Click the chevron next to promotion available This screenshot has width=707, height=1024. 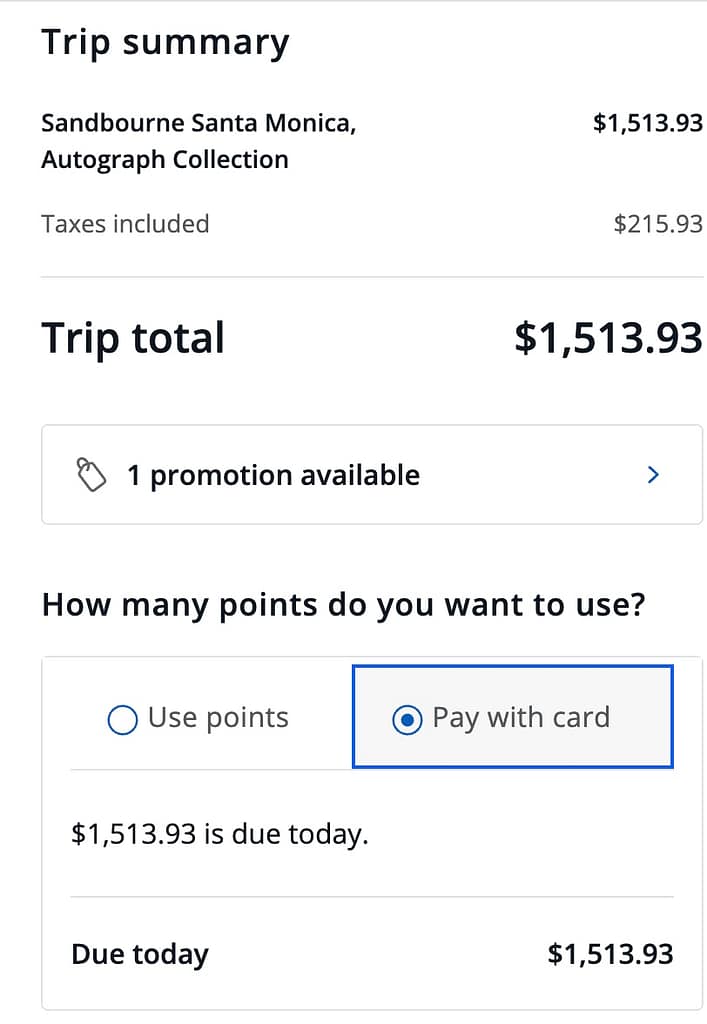pyautogui.click(x=654, y=474)
